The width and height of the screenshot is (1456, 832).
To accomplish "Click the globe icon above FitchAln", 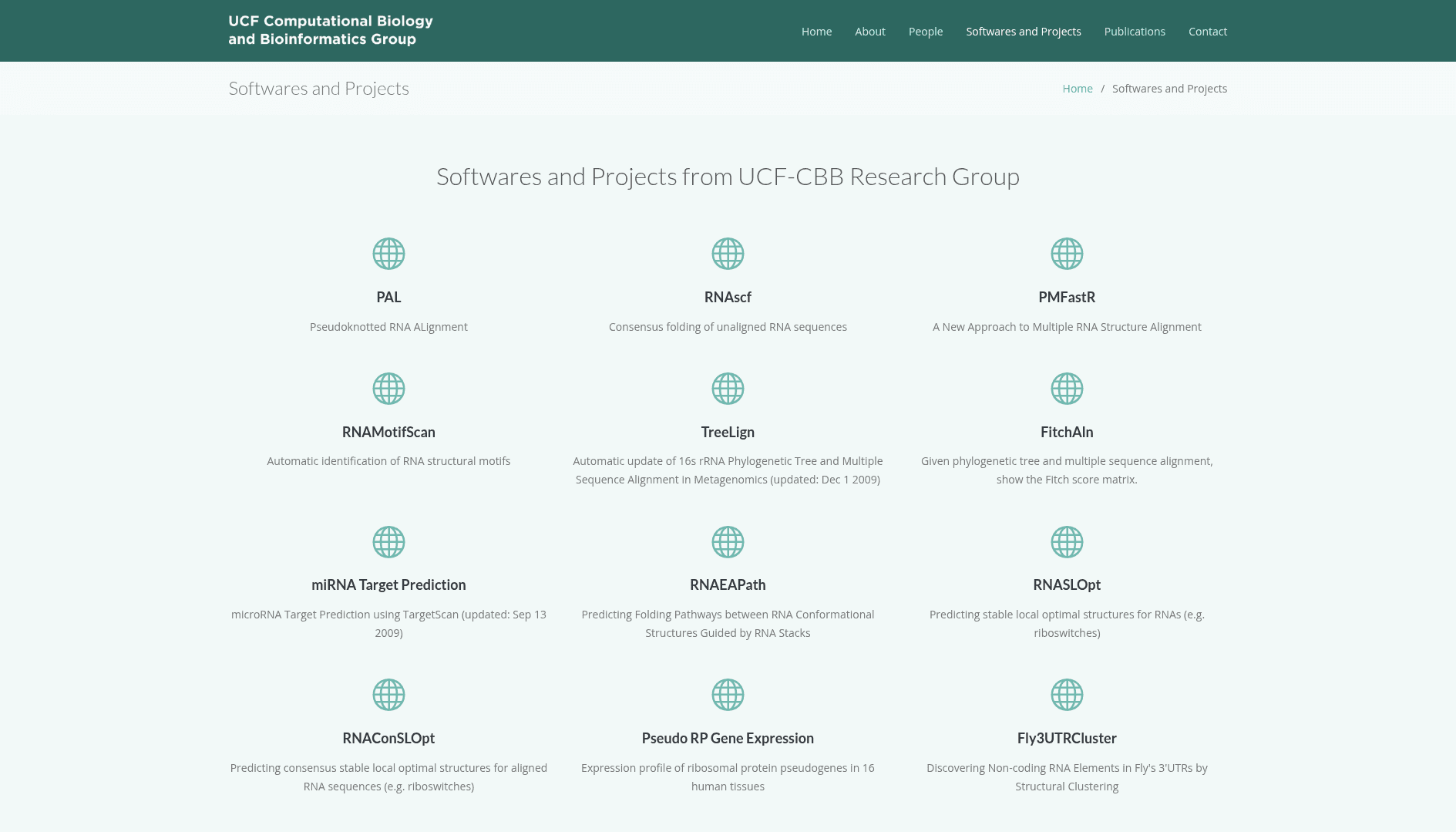I will pyautogui.click(x=1067, y=389).
